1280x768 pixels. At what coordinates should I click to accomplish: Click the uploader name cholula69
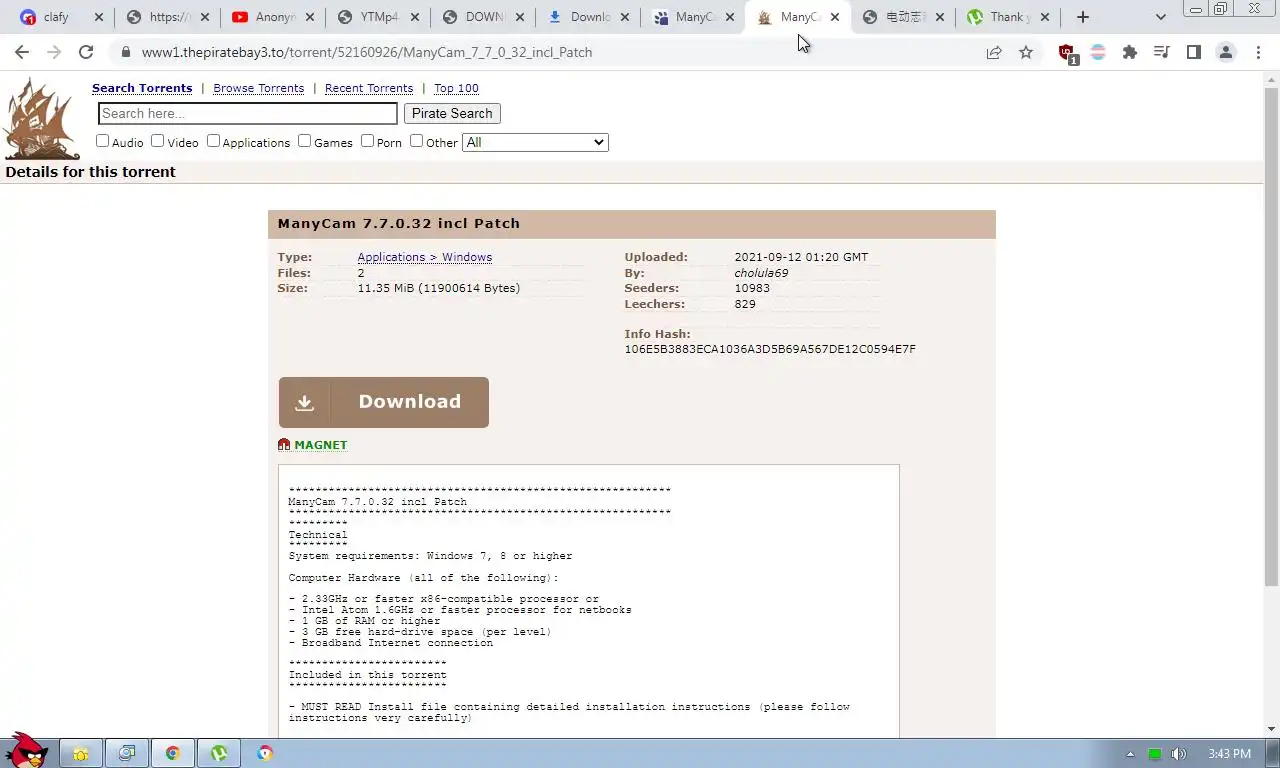(761, 273)
